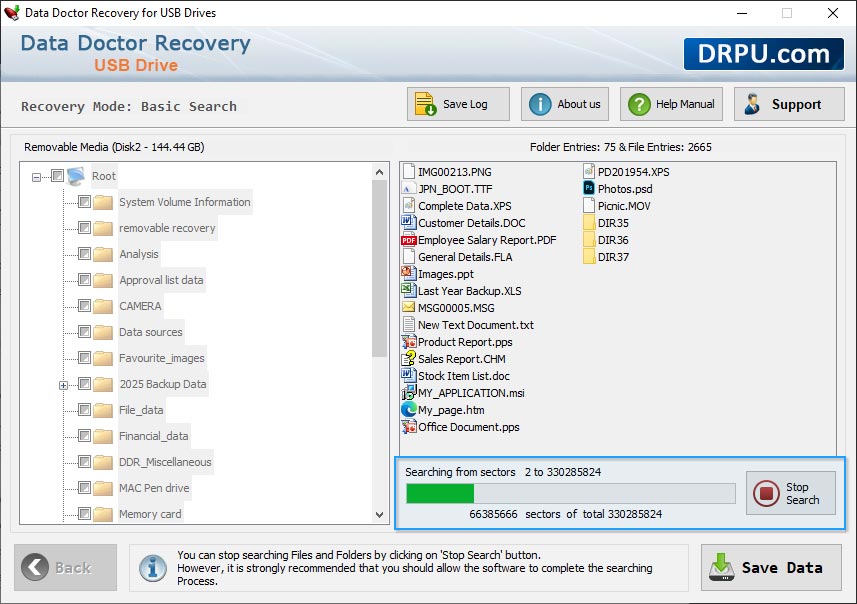Select the Financial_data folder label
The height and width of the screenshot is (604, 857).
(154, 436)
